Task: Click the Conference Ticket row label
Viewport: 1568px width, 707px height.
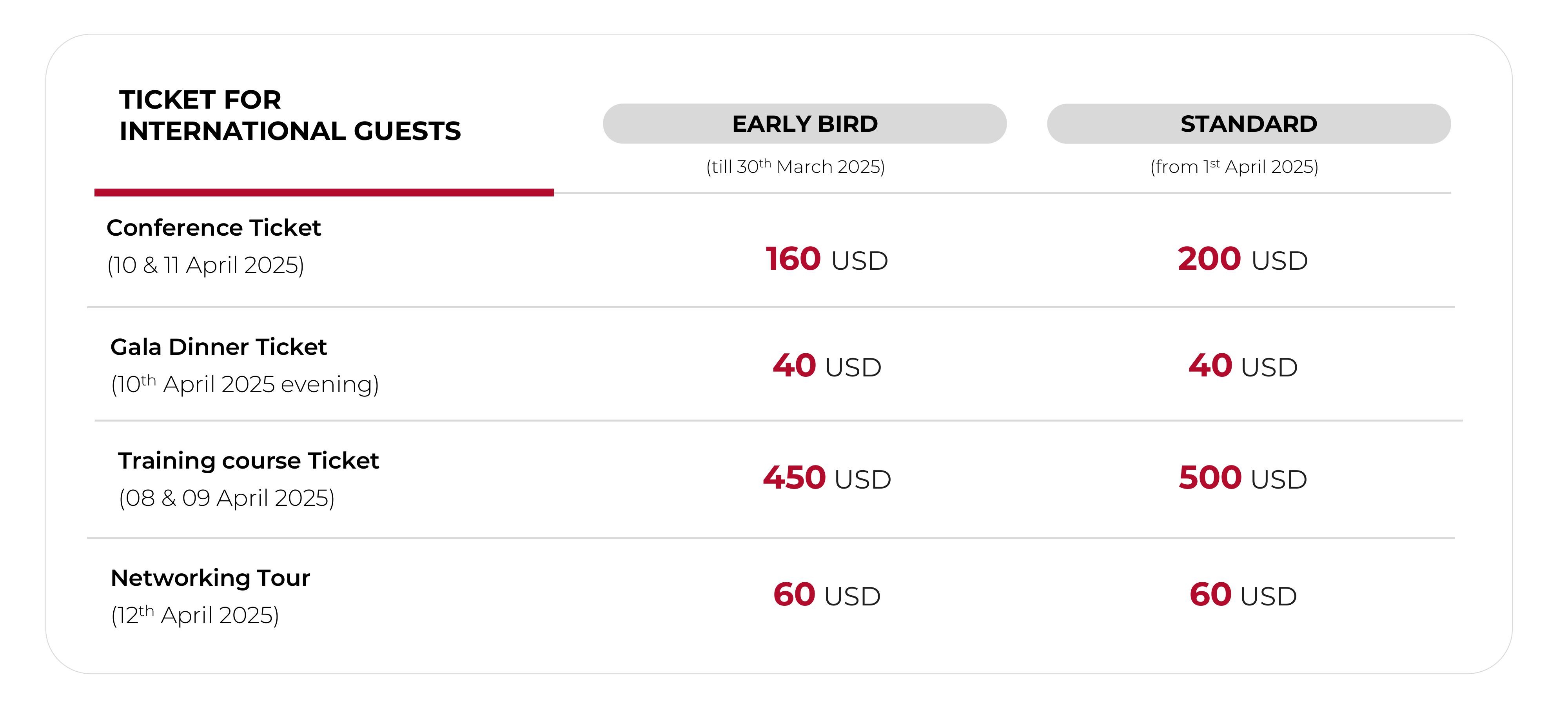Action: 214,228
